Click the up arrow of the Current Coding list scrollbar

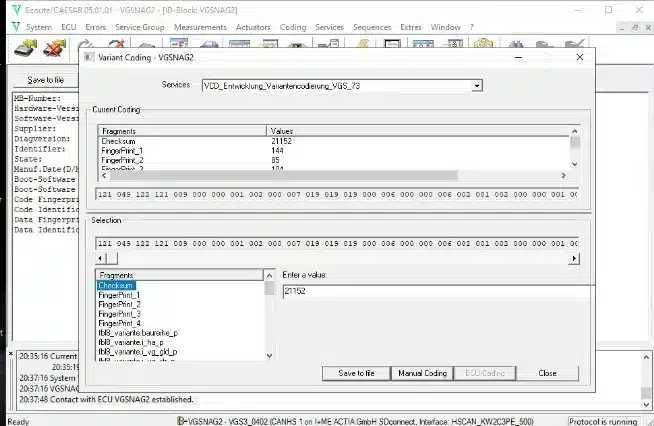(574, 131)
